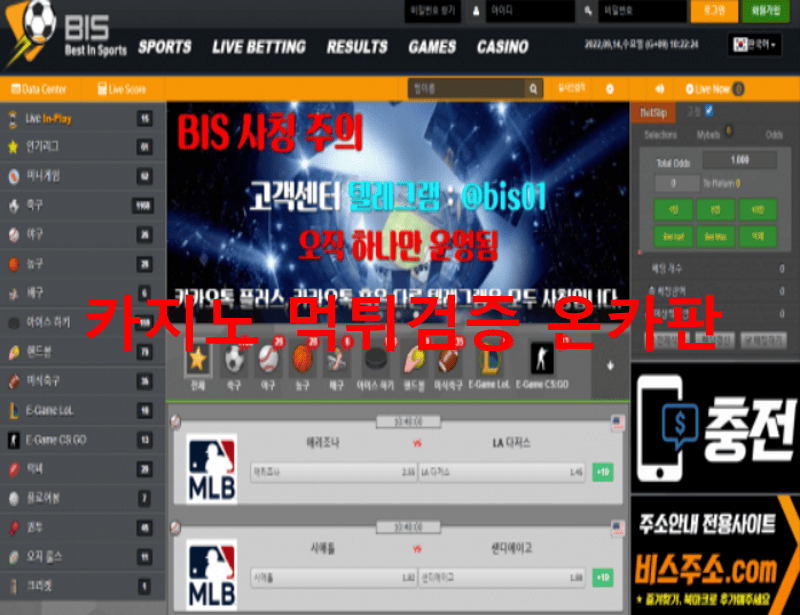Image resolution: width=800 pixels, height=615 pixels.
Task: Select 농구 basketball in sidebar
Action: [83, 264]
